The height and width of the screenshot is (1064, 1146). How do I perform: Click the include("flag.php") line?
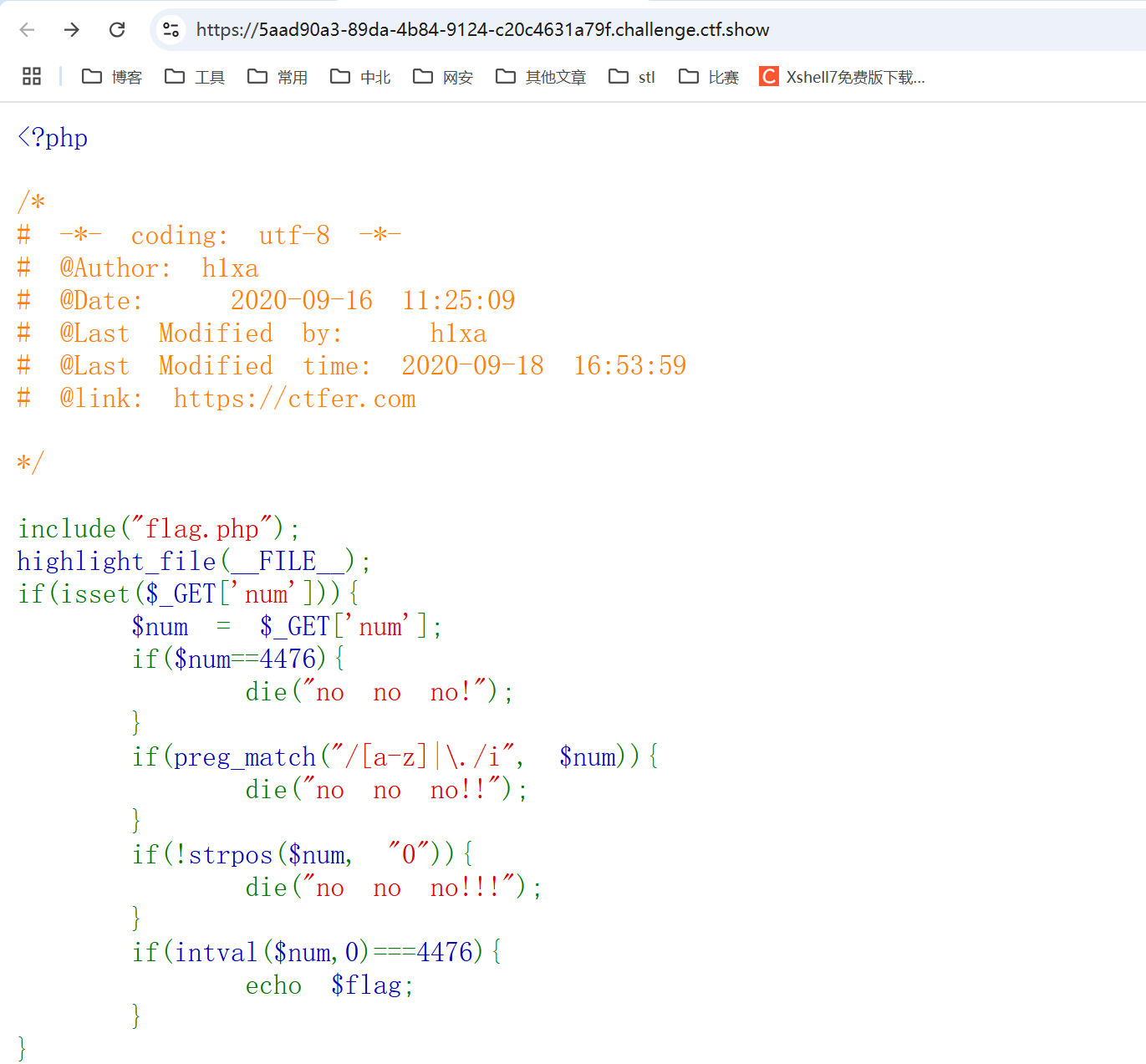pos(159,528)
